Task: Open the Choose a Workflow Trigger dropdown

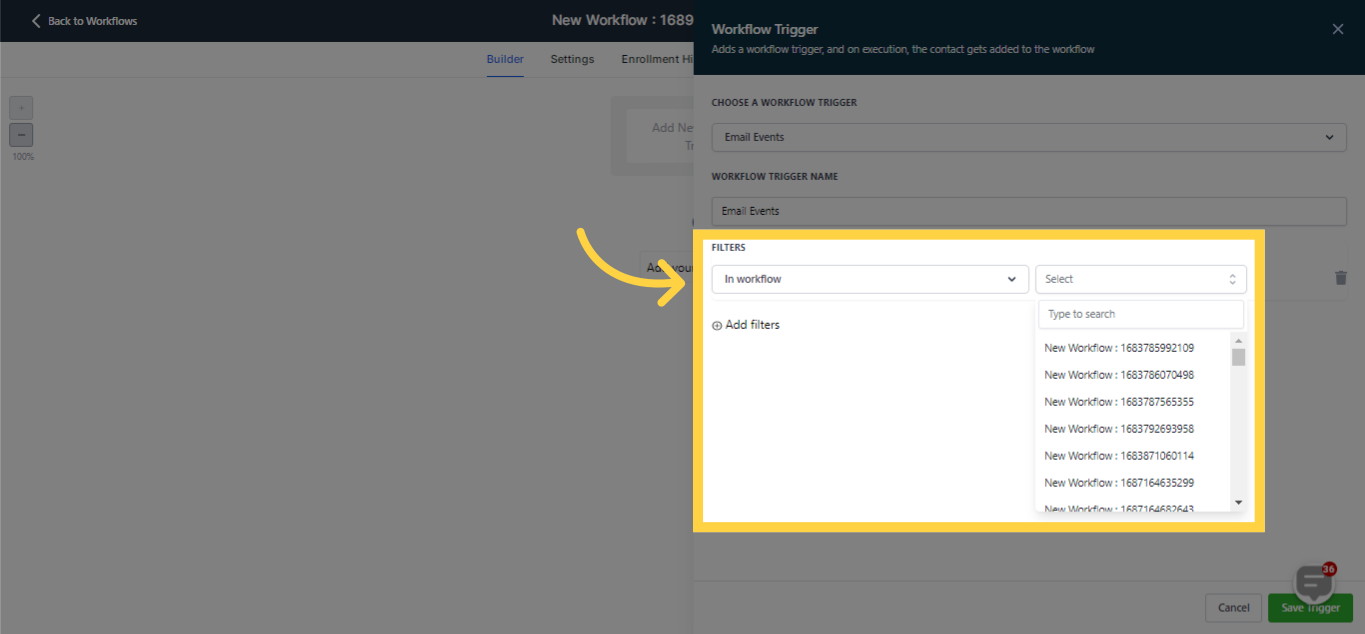Action: pos(1028,137)
